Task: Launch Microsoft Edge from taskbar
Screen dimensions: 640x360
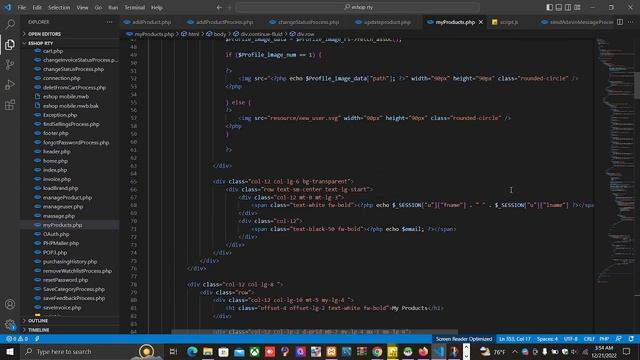Action: (x=192, y=351)
